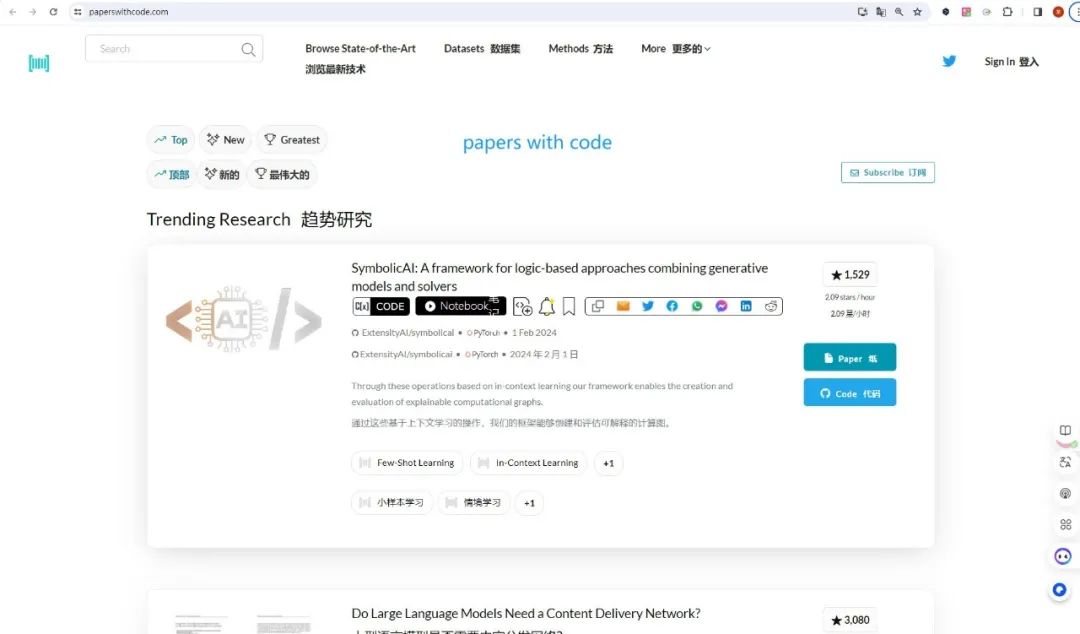This screenshot has width=1080, height=634.
Task: Open the Datasets menu item
Action: coord(482,49)
